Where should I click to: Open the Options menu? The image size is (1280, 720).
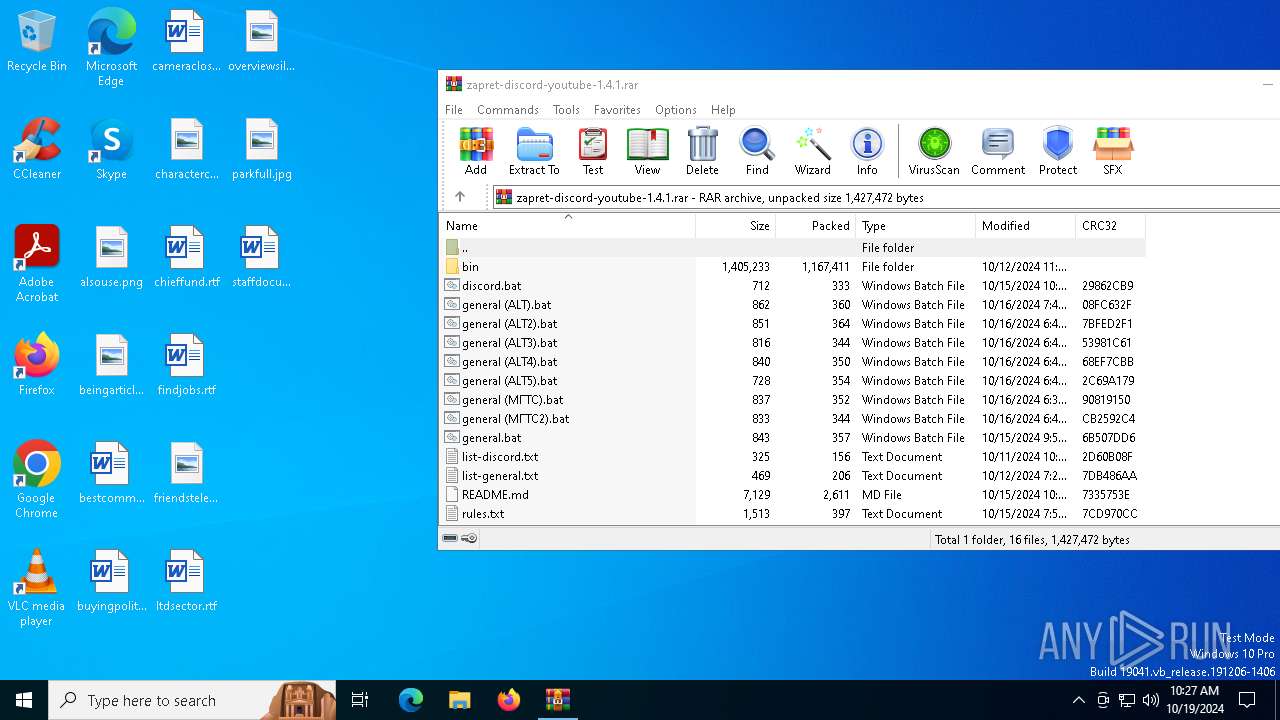tap(676, 110)
